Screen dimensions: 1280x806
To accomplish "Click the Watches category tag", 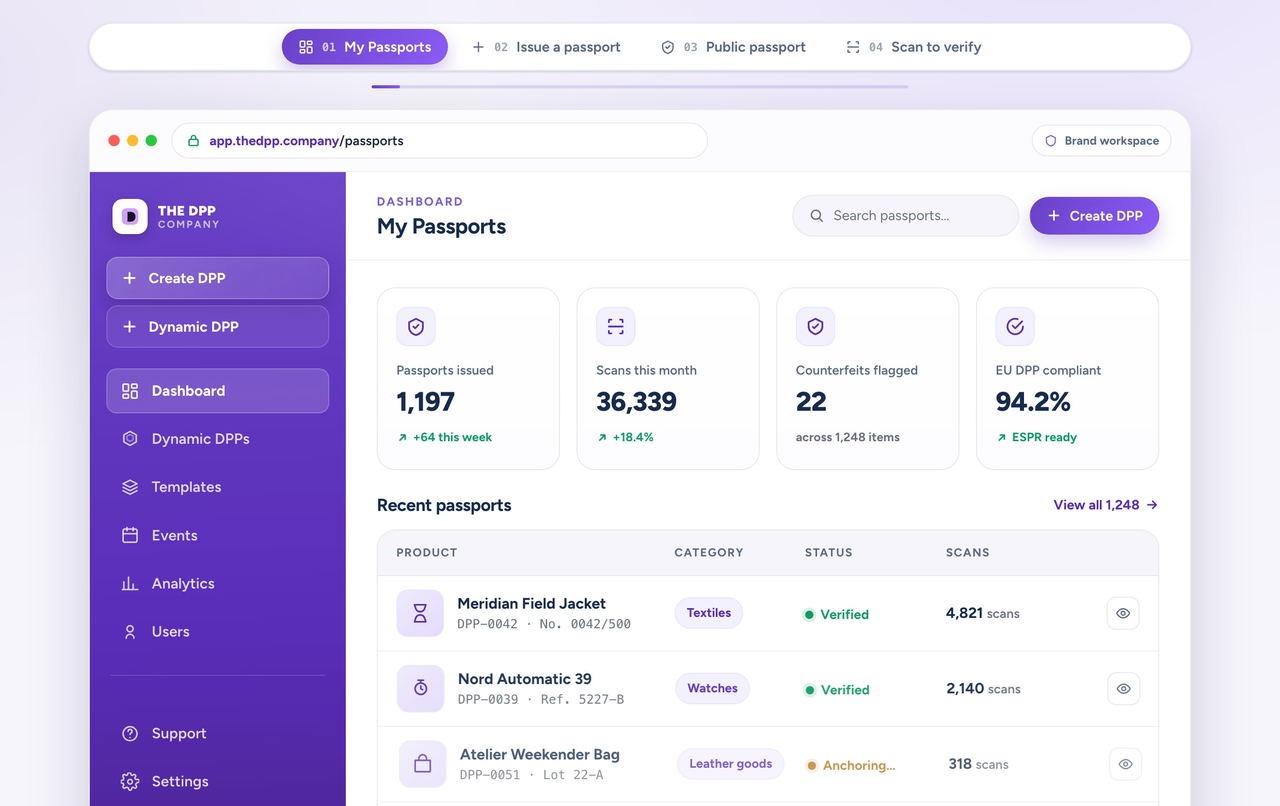I will (712, 688).
